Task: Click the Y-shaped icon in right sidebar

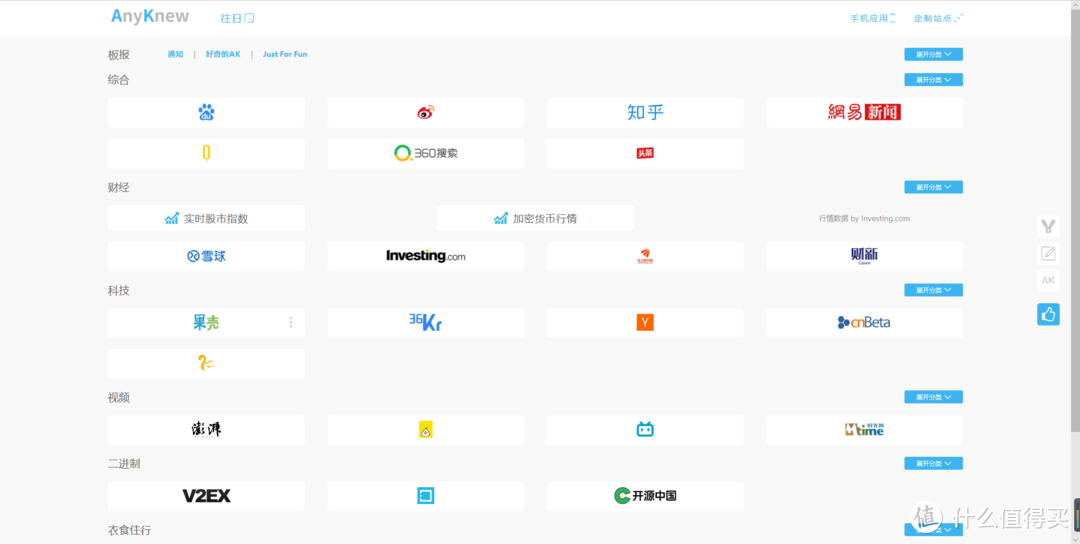Action: (x=1048, y=226)
